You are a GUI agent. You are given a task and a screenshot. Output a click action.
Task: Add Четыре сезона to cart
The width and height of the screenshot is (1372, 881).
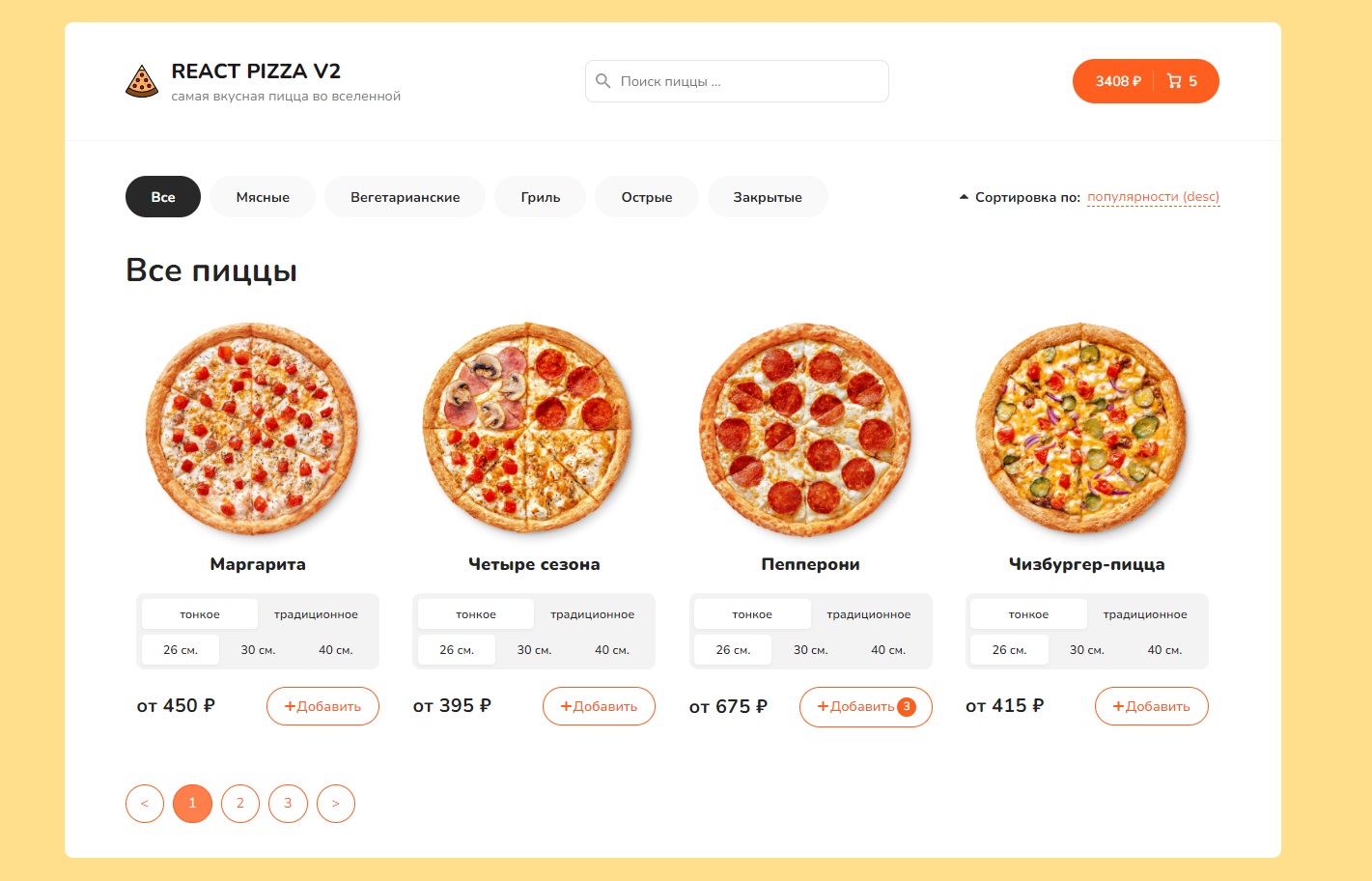coord(599,706)
